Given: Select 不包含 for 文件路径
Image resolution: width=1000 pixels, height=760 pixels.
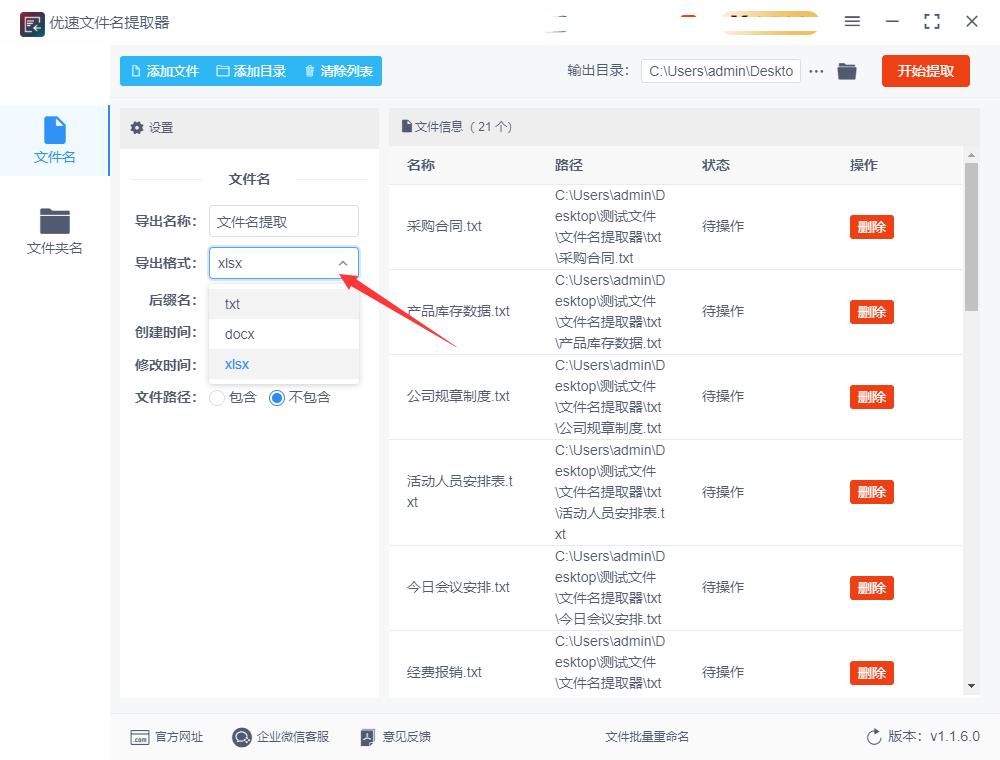Looking at the screenshot, I should pos(300,397).
